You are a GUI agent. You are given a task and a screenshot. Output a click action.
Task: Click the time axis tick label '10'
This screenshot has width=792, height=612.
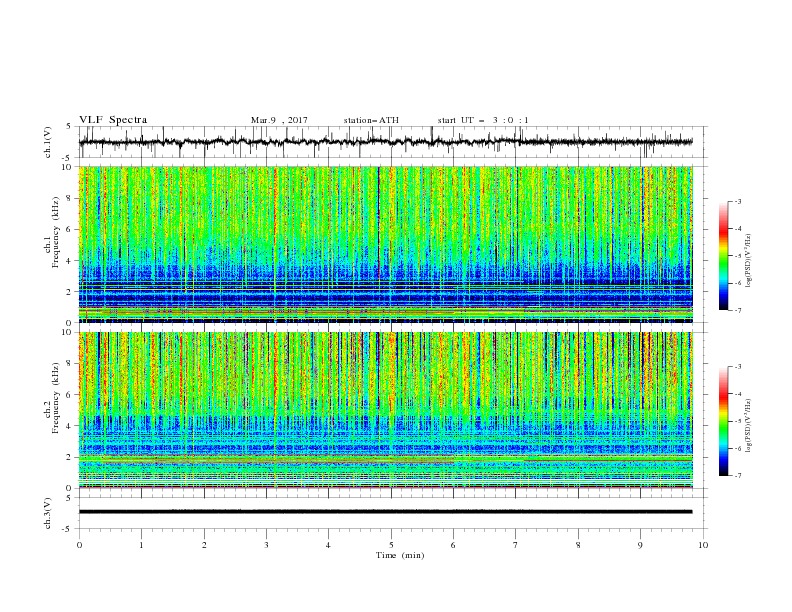pyautogui.click(x=703, y=545)
